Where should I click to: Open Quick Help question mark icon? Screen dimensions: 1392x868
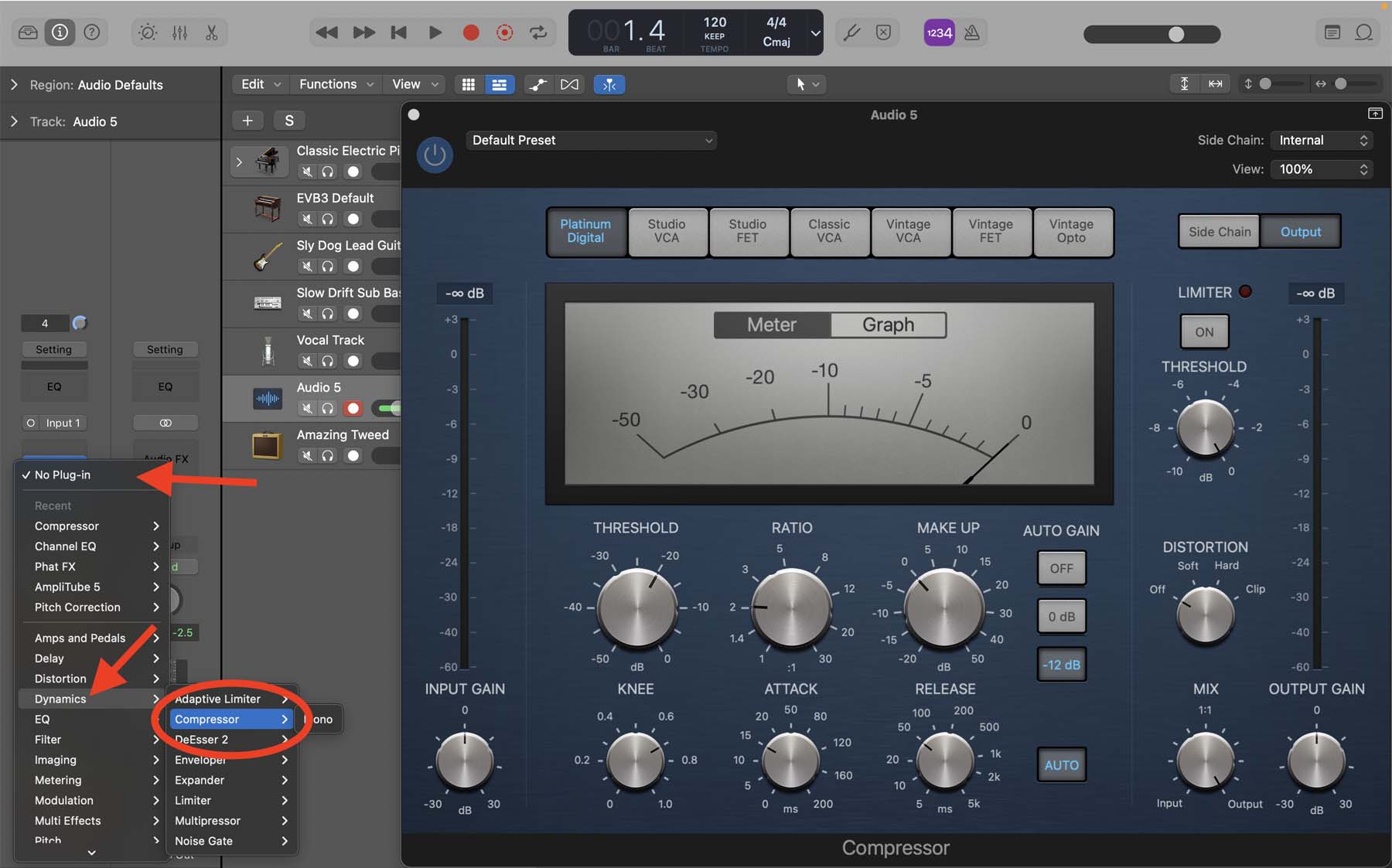click(91, 32)
